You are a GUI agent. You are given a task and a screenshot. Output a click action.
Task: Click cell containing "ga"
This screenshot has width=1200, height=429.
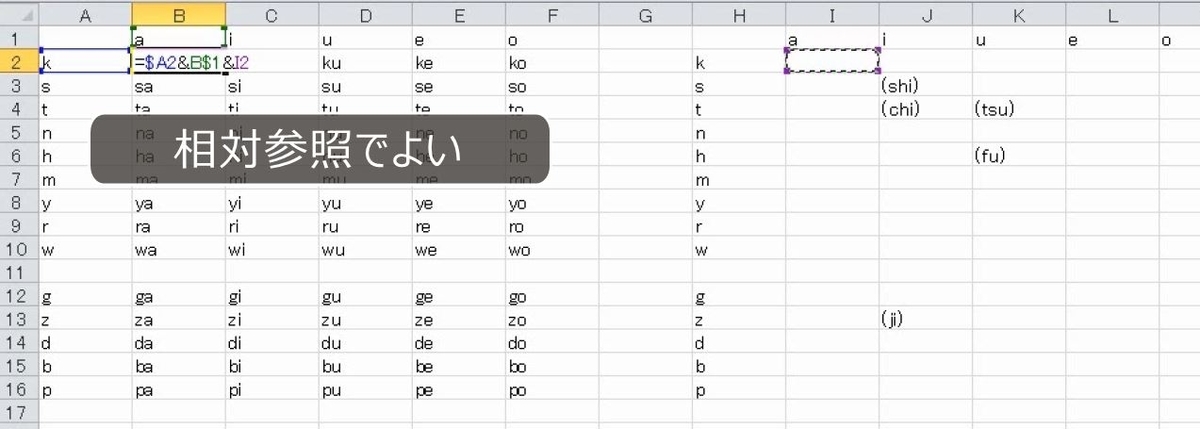click(x=178, y=297)
